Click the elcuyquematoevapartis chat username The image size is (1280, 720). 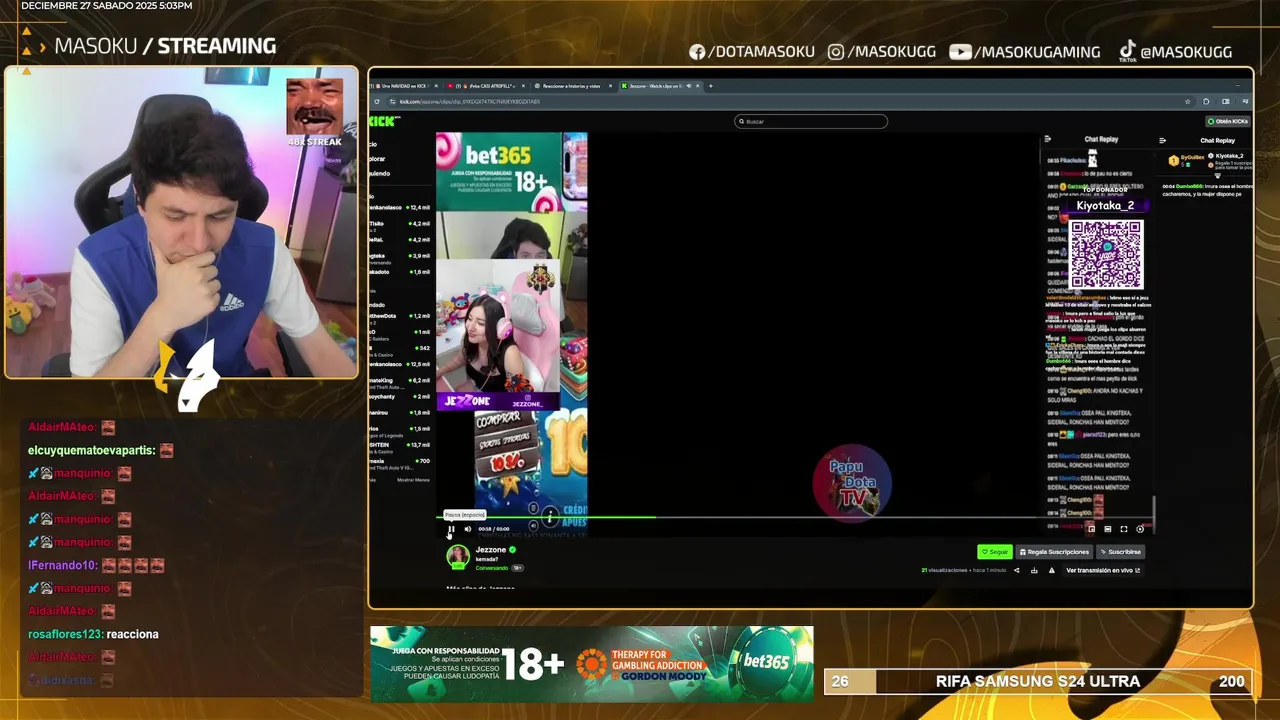tap(91, 450)
